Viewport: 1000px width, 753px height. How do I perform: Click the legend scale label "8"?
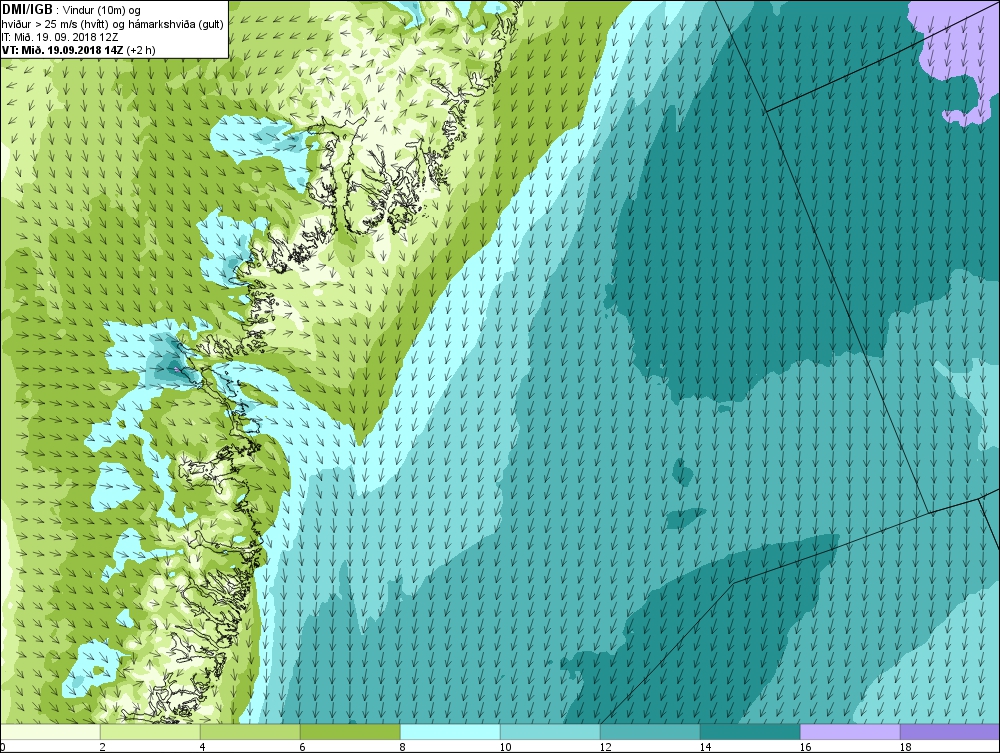[402, 747]
